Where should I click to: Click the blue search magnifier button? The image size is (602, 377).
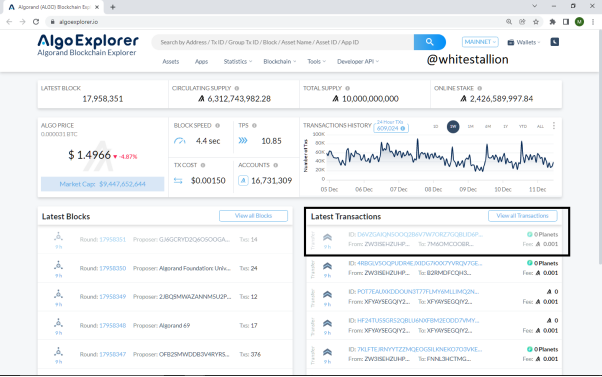[430, 42]
